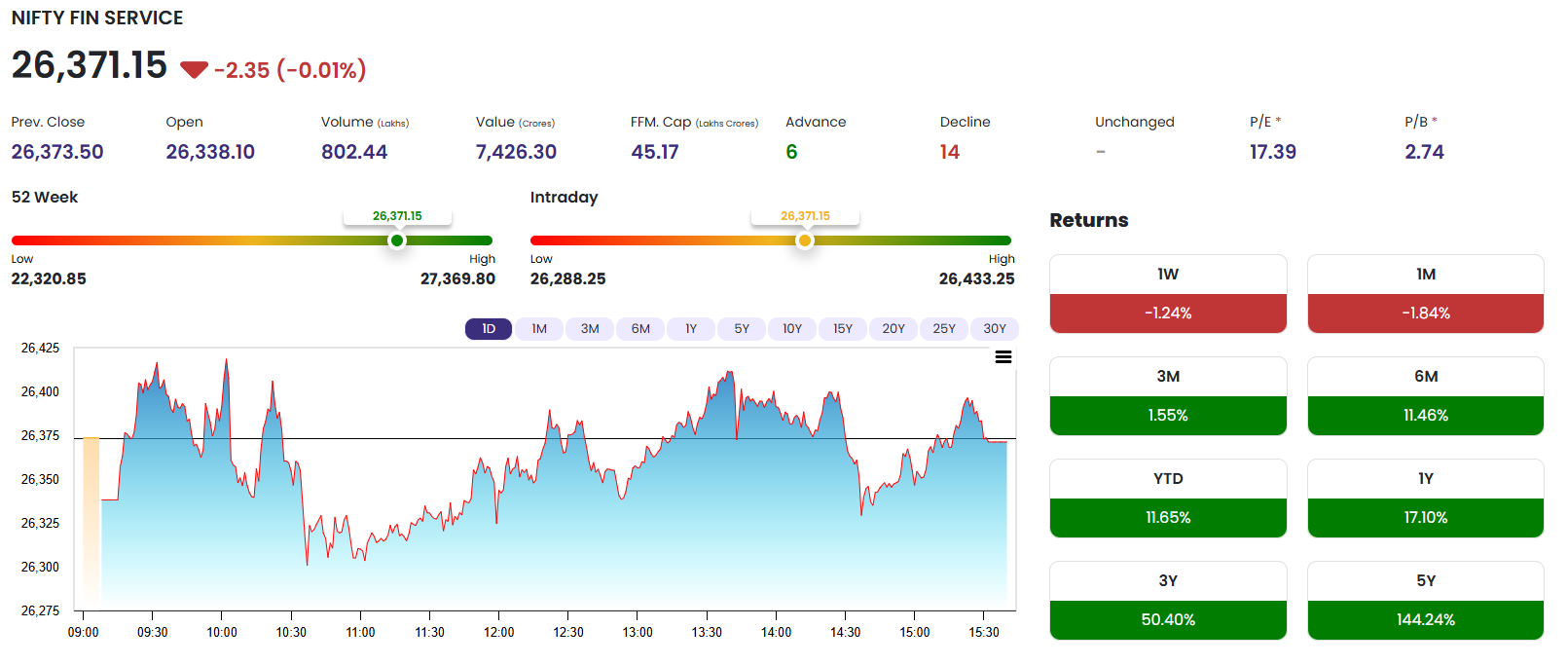Click the index value 26,371.15 headline
Viewport: 1568px width, 665px height.
pos(90,65)
